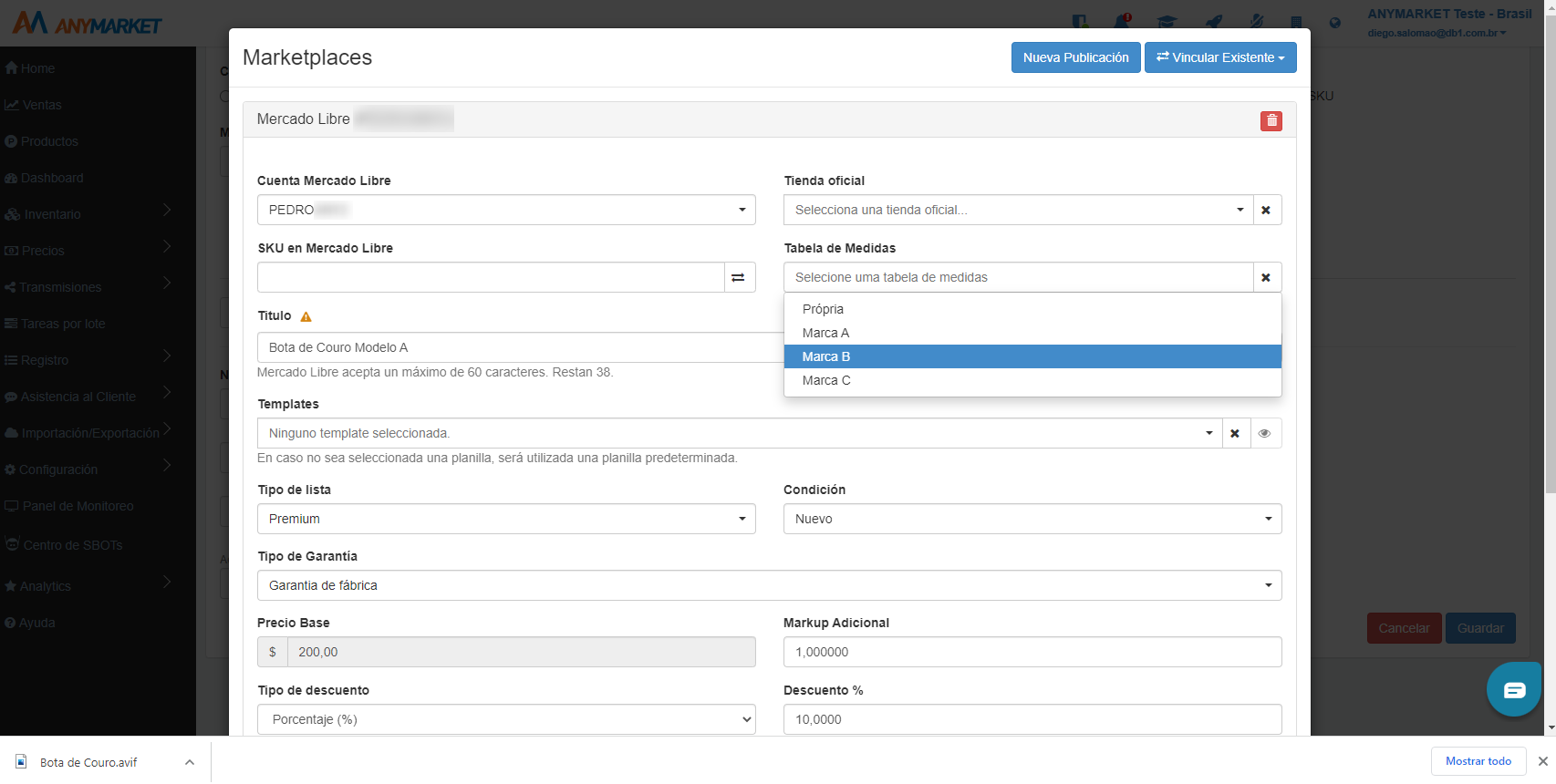
Task: Click the rocket icon in top bar
Action: click(1214, 22)
